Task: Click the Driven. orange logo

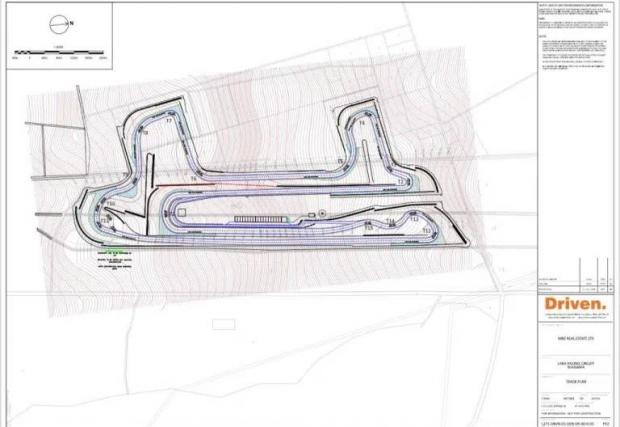Action: (575, 303)
